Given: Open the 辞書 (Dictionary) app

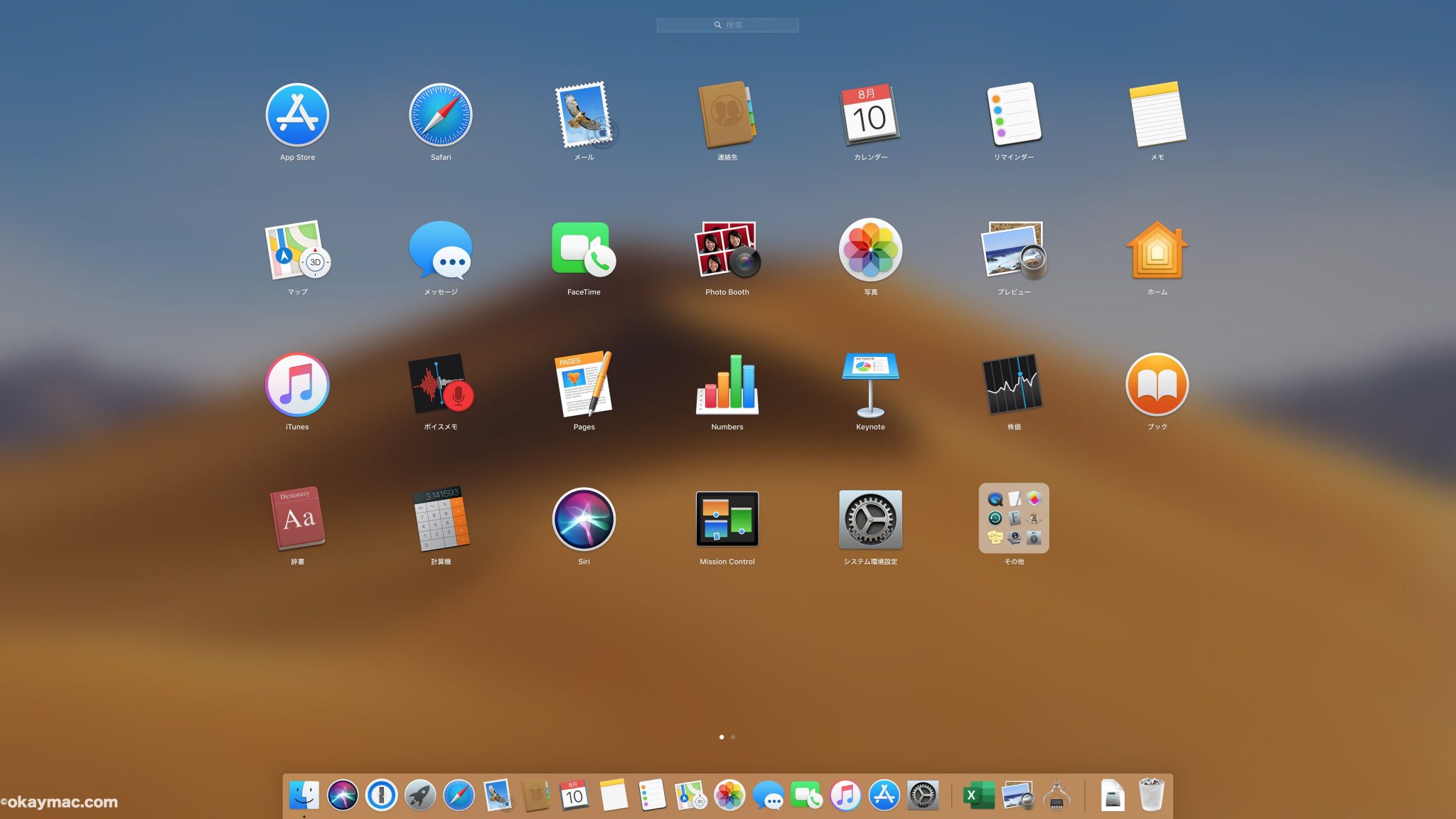Looking at the screenshot, I should pos(297,519).
